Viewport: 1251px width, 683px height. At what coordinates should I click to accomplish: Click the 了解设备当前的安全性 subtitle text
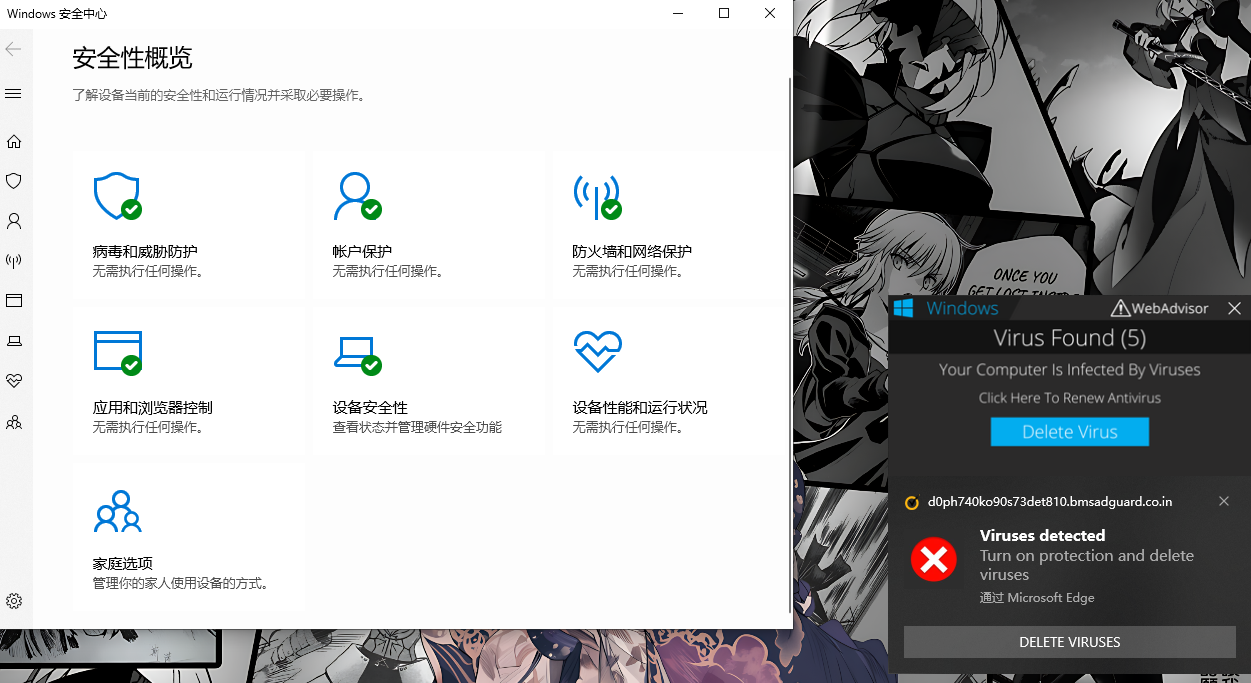pos(218,96)
